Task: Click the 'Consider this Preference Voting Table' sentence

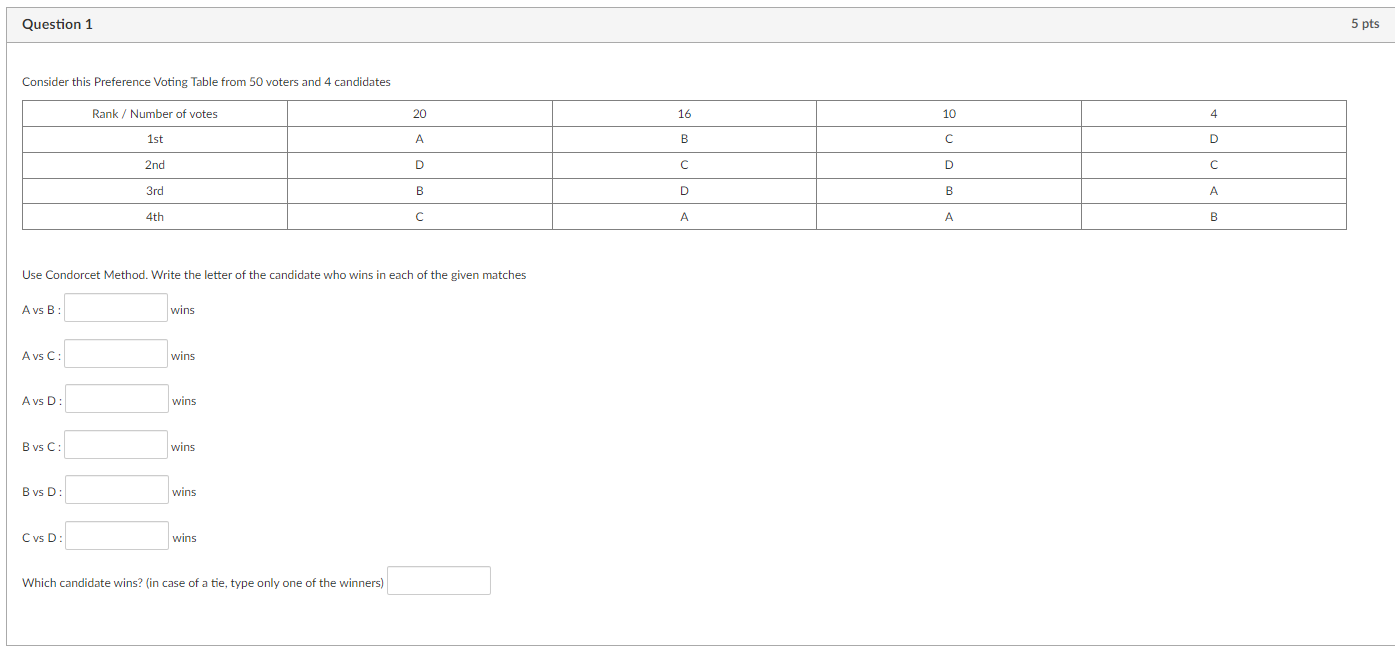Action: 206,82
